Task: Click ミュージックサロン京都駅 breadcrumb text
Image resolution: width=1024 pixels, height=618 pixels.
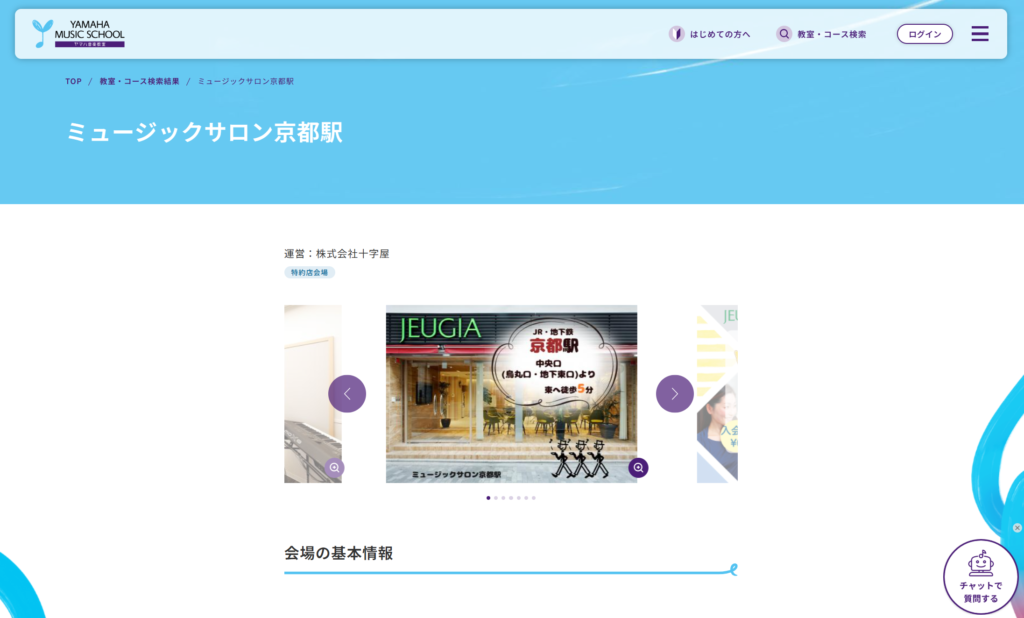Action: (246, 82)
